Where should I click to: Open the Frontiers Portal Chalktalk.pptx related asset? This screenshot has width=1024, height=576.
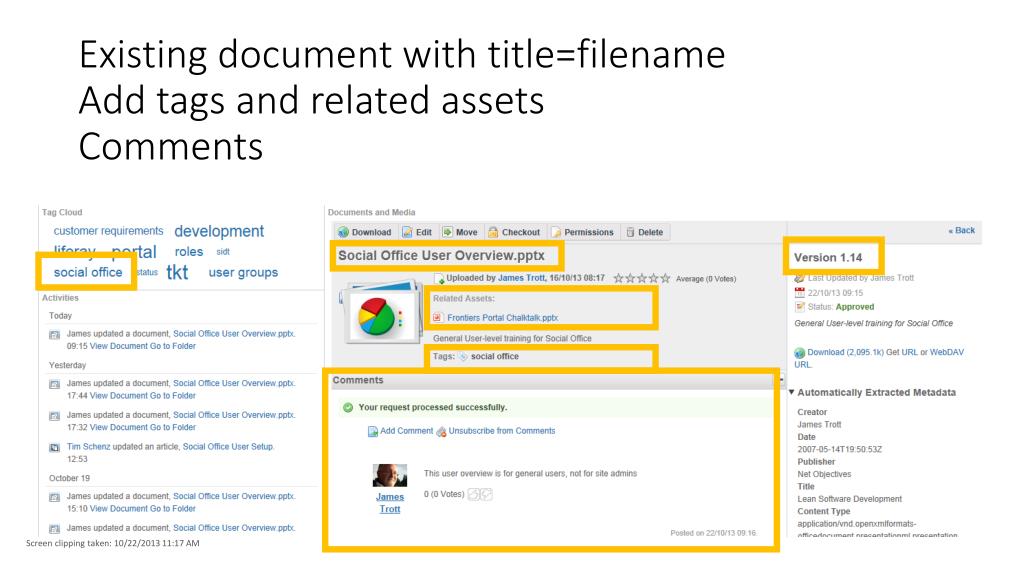503,317
